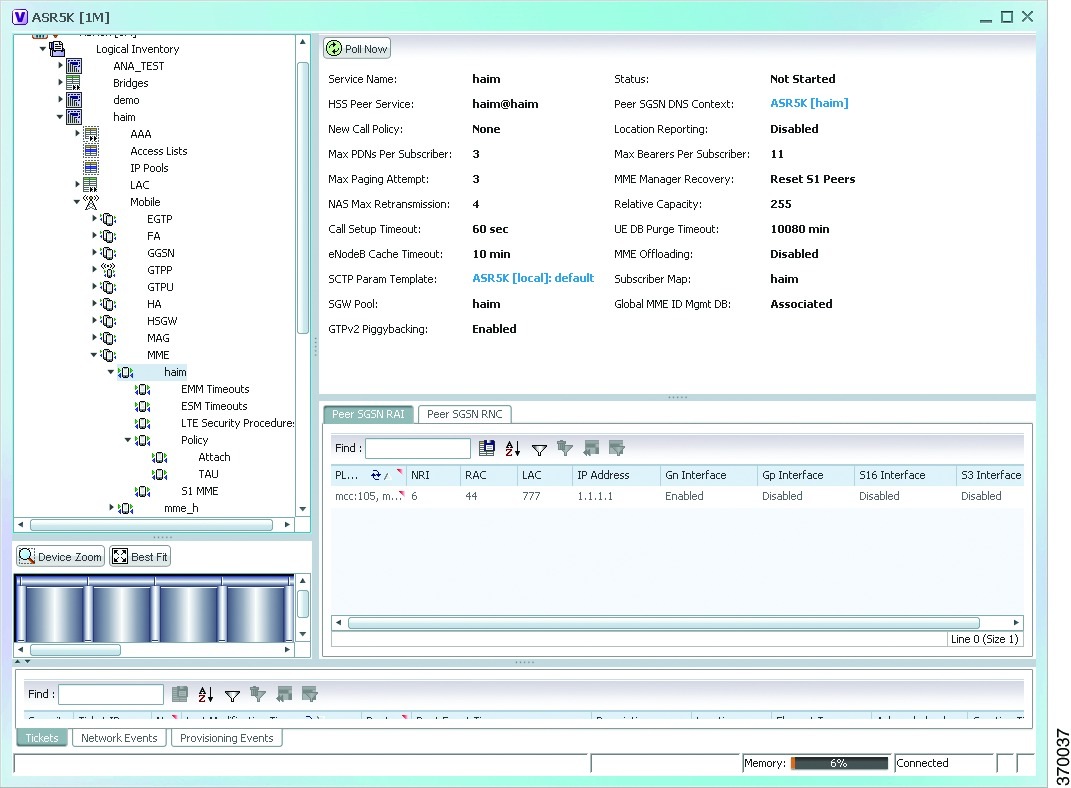
Task: Select the S1 MME tree item
Action: pyautogui.click(x=199, y=492)
